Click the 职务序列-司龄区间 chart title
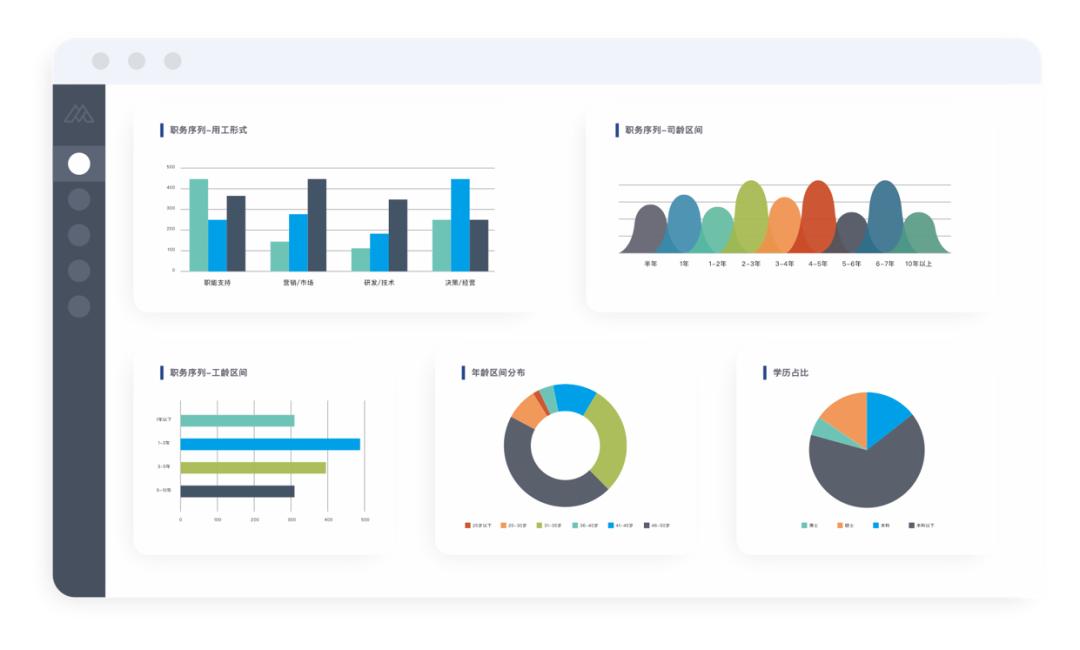This screenshot has width=1080, height=650. click(663, 130)
